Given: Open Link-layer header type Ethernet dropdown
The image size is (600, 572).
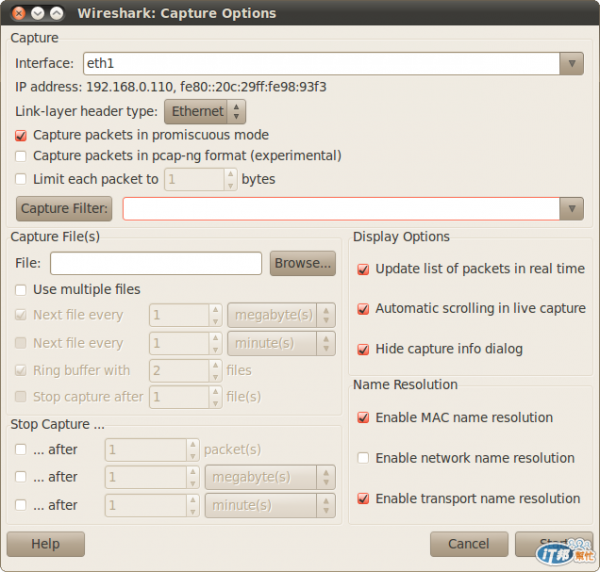Looking at the screenshot, I should pos(205,111).
